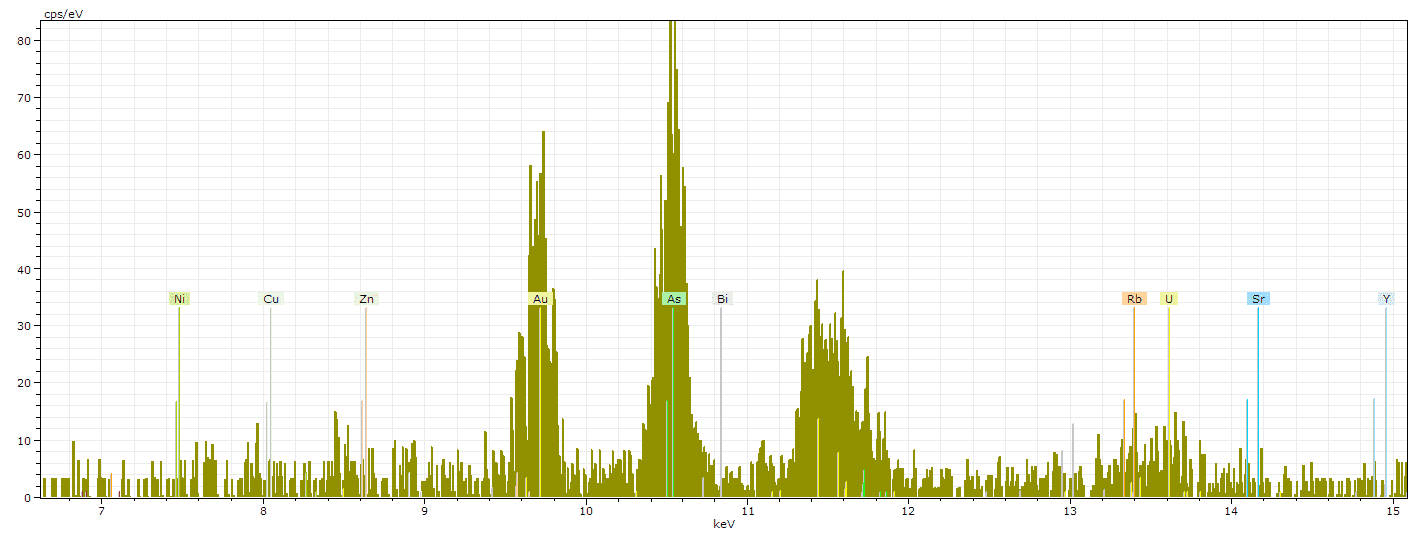1418x535 pixels.
Task: Select the Bi element label
Action: click(x=722, y=299)
